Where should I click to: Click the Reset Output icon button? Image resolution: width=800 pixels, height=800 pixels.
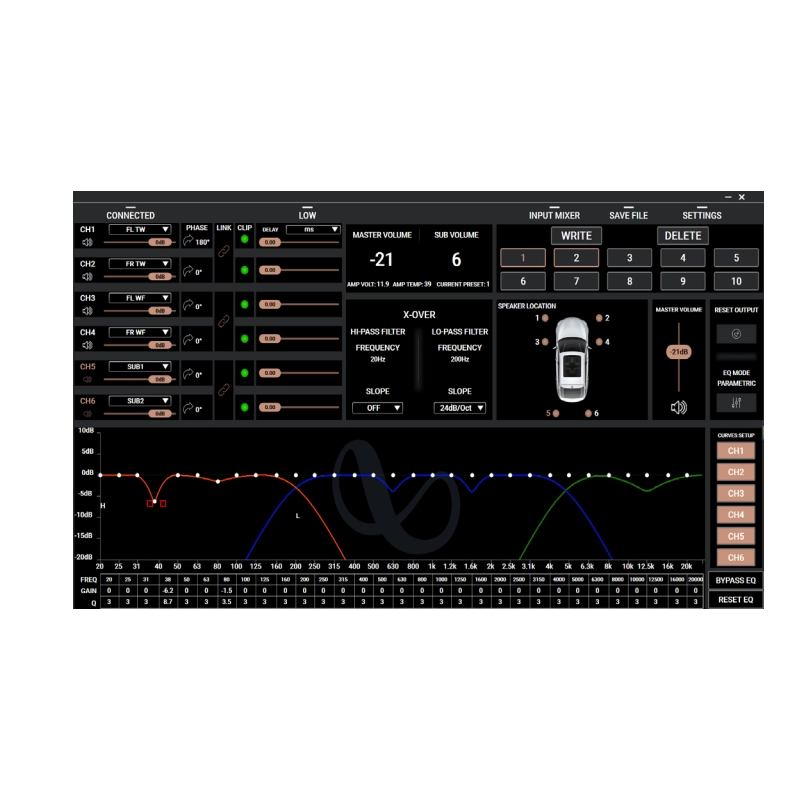pos(736,334)
